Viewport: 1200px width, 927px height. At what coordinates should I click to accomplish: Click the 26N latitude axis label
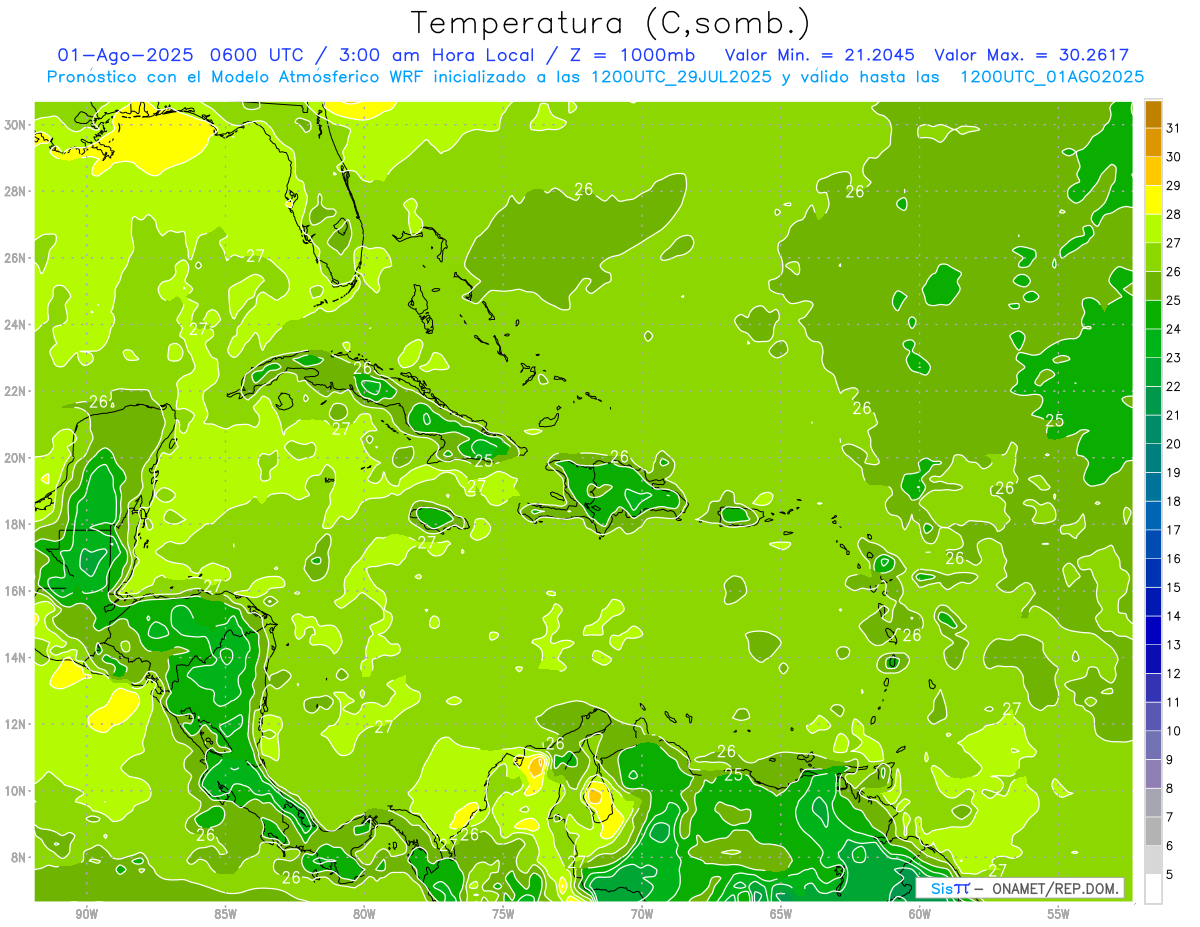point(15,258)
